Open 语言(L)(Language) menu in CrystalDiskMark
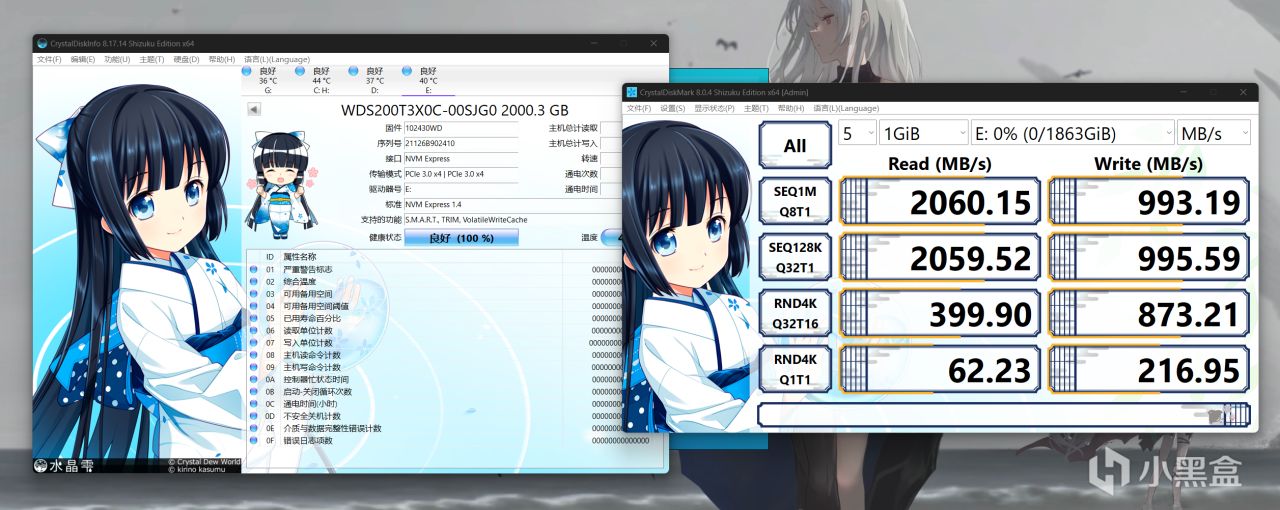1280x510 pixels. pos(846,108)
